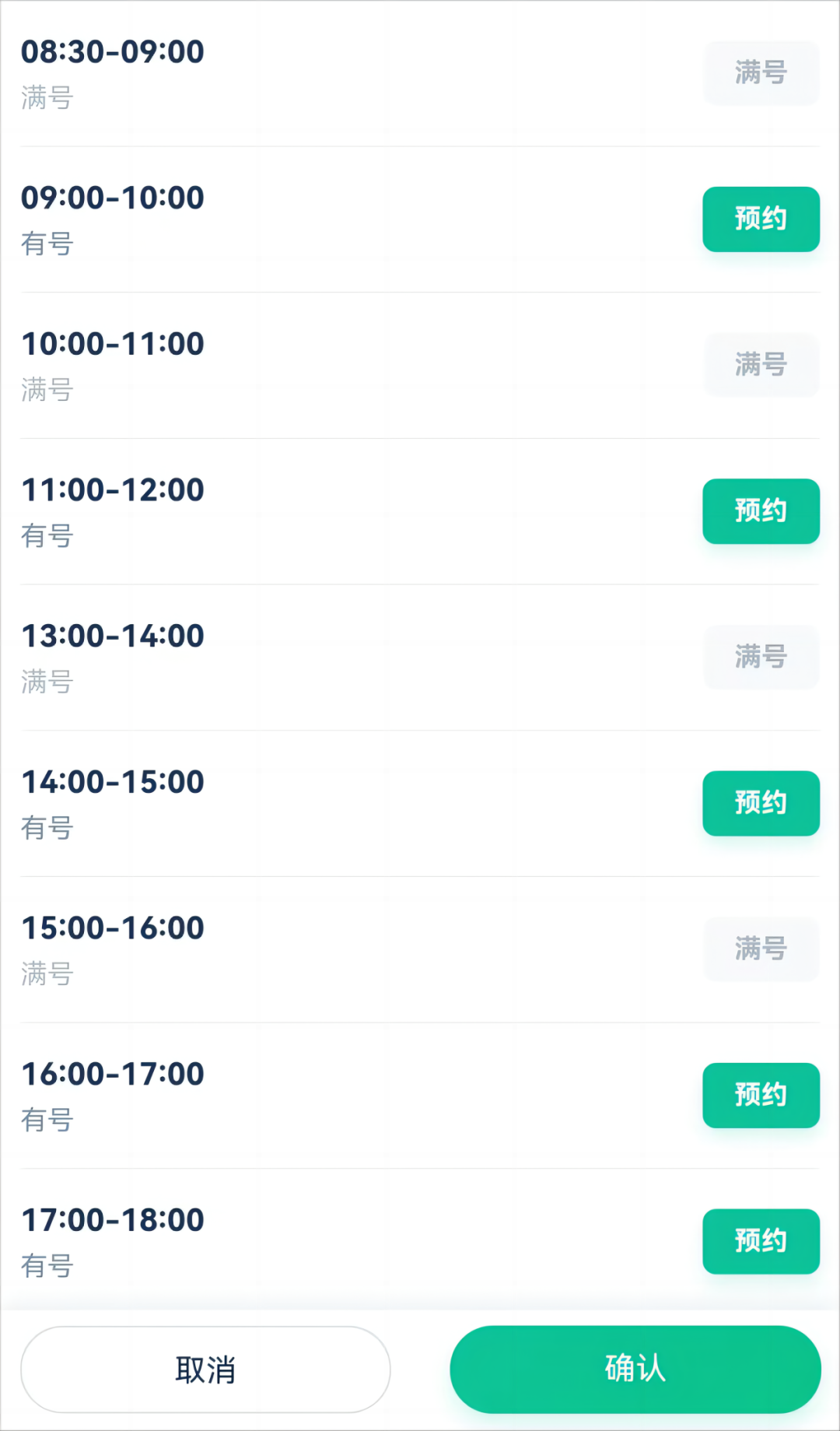Book the 09:00-10:00 slot with 预约
Viewport: 840px width, 1431px height.
coord(761,219)
